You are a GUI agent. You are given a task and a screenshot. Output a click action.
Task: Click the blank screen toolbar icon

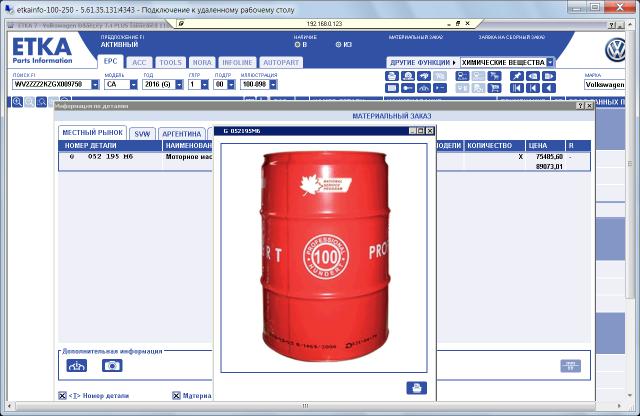392,88
